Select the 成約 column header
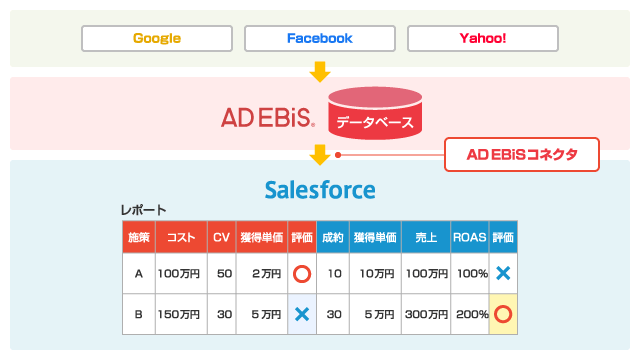Image resolution: width=640 pixels, height=360 pixels. click(x=333, y=237)
